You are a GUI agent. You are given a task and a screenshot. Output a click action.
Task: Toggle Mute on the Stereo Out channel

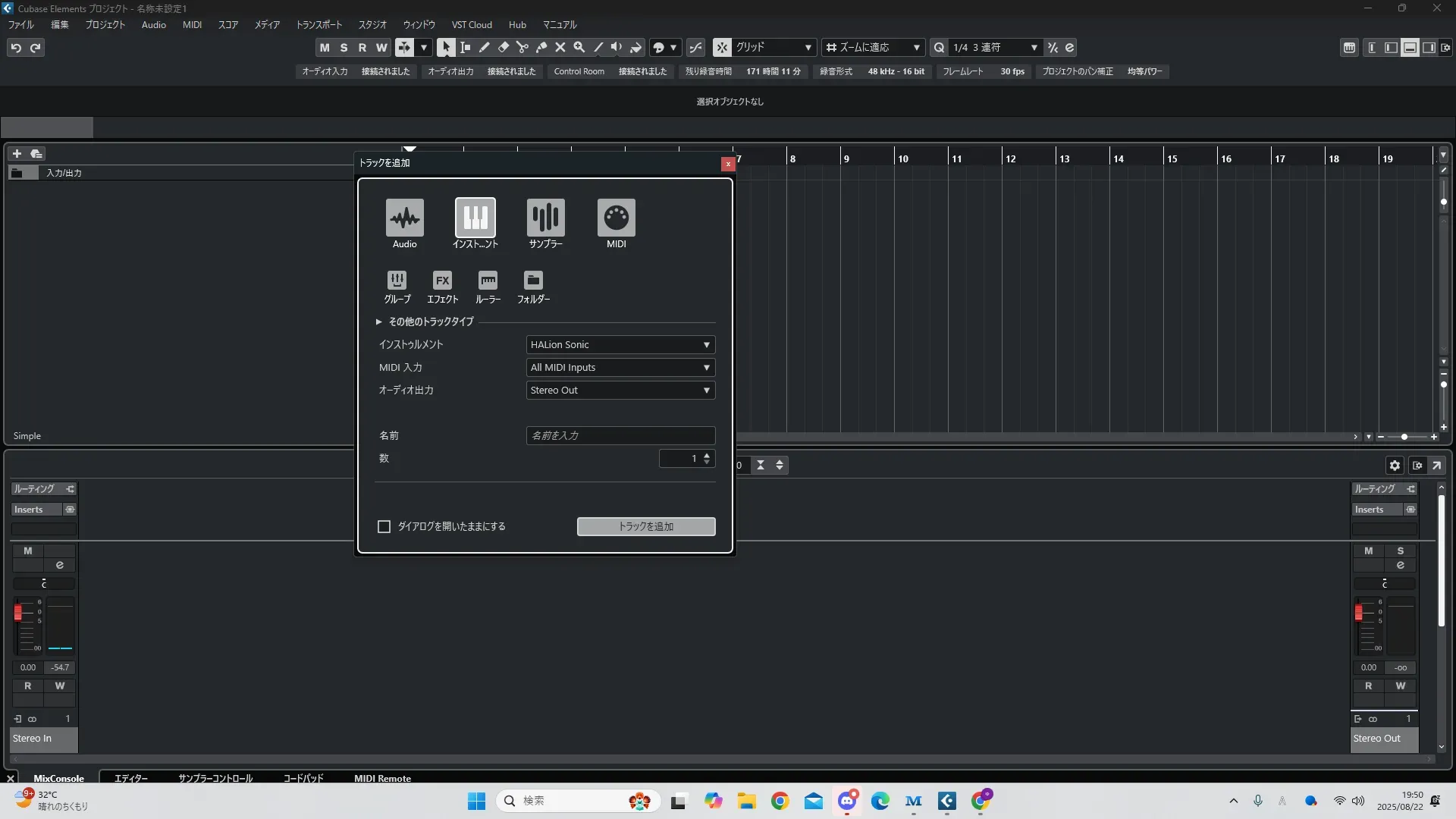click(x=1368, y=551)
